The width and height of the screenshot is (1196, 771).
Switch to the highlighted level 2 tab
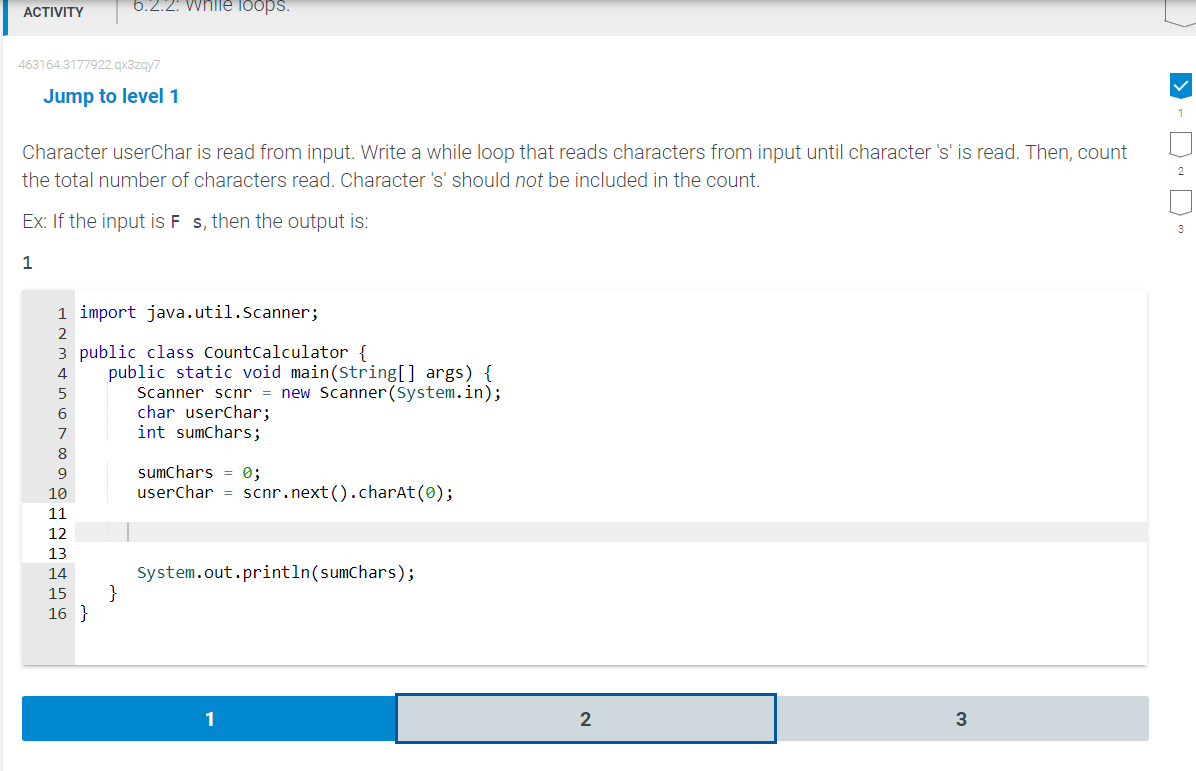[x=585, y=718]
